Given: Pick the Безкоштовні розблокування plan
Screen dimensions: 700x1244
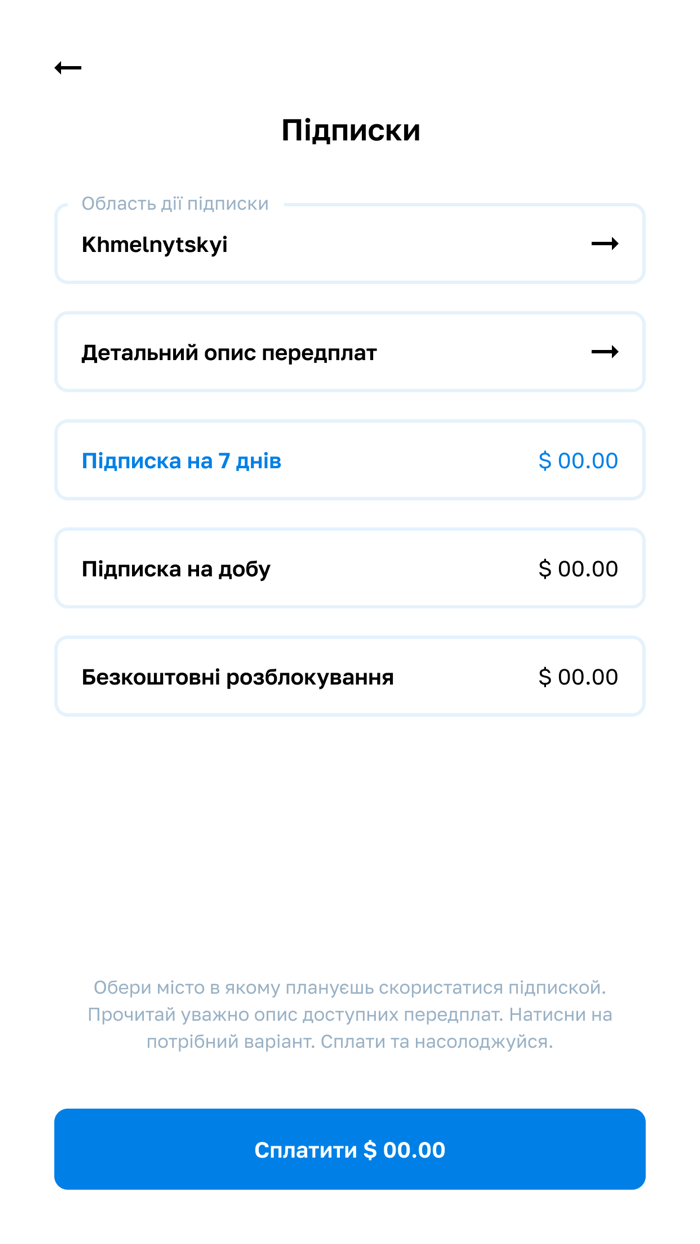Looking at the screenshot, I should (x=350, y=676).
